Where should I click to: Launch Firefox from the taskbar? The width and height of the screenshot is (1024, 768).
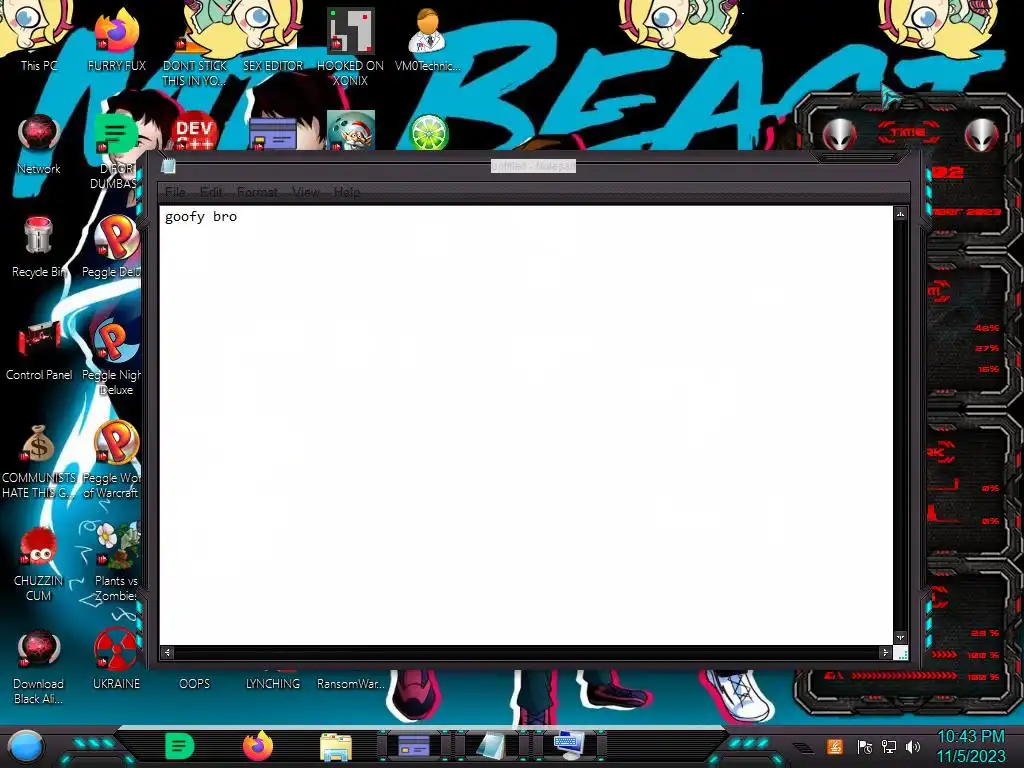click(258, 746)
